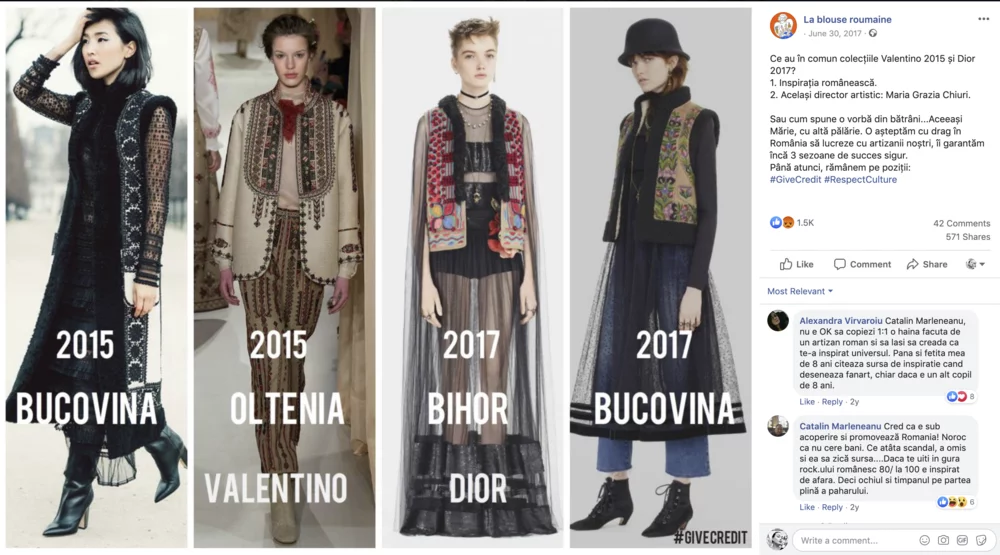Screen dimensions: 1000x555
Task: Click the public audience globe icon
Action: click(x=872, y=33)
